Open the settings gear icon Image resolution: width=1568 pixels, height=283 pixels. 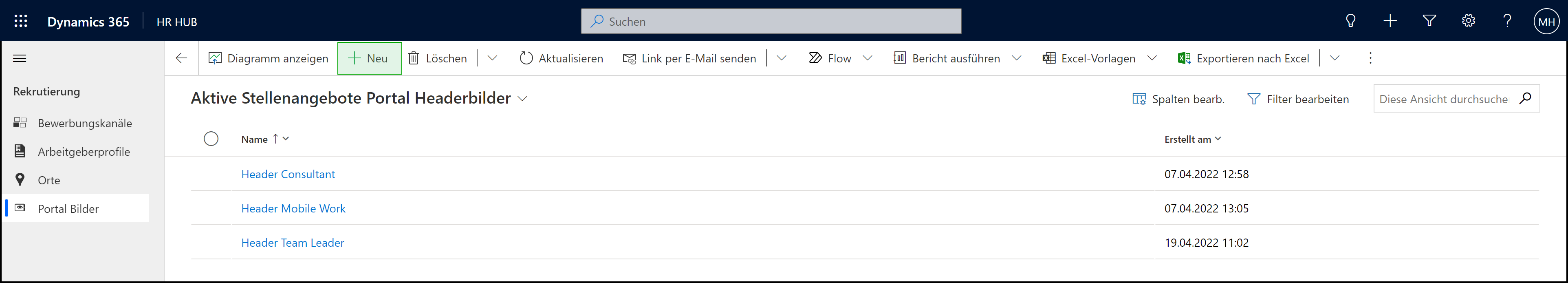coord(1468,21)
